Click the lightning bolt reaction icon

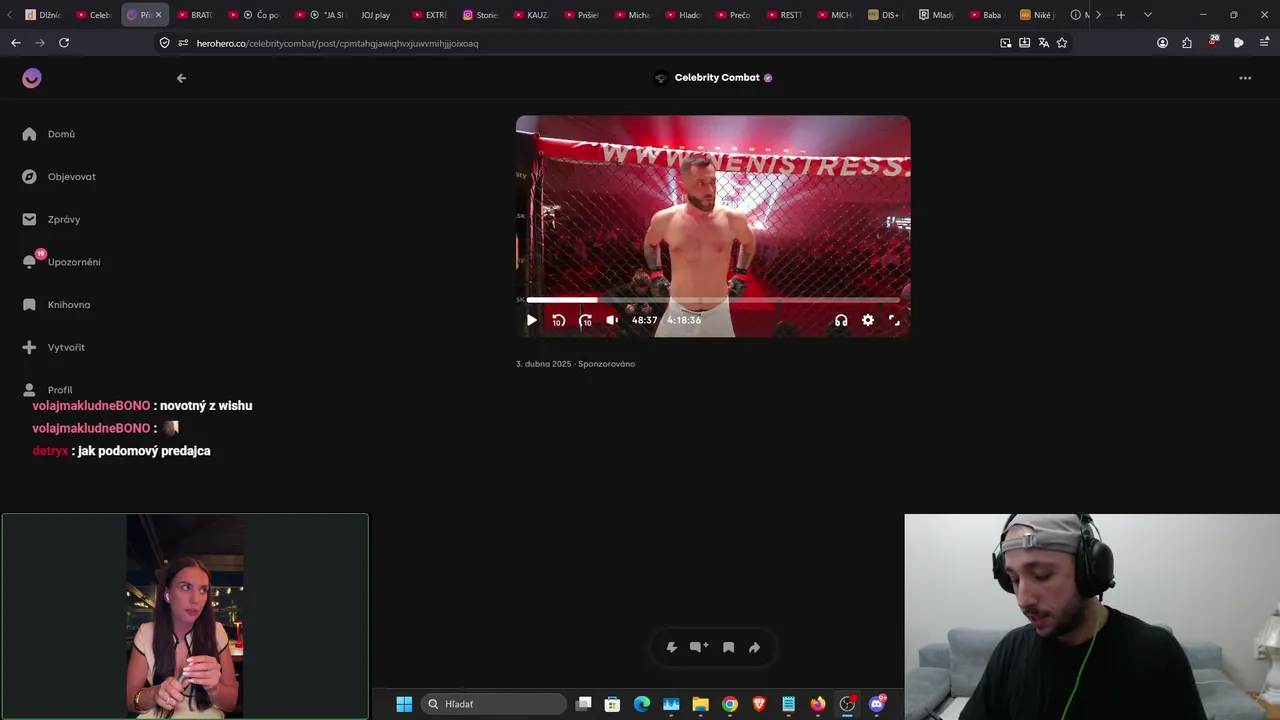tap(672, 647)
